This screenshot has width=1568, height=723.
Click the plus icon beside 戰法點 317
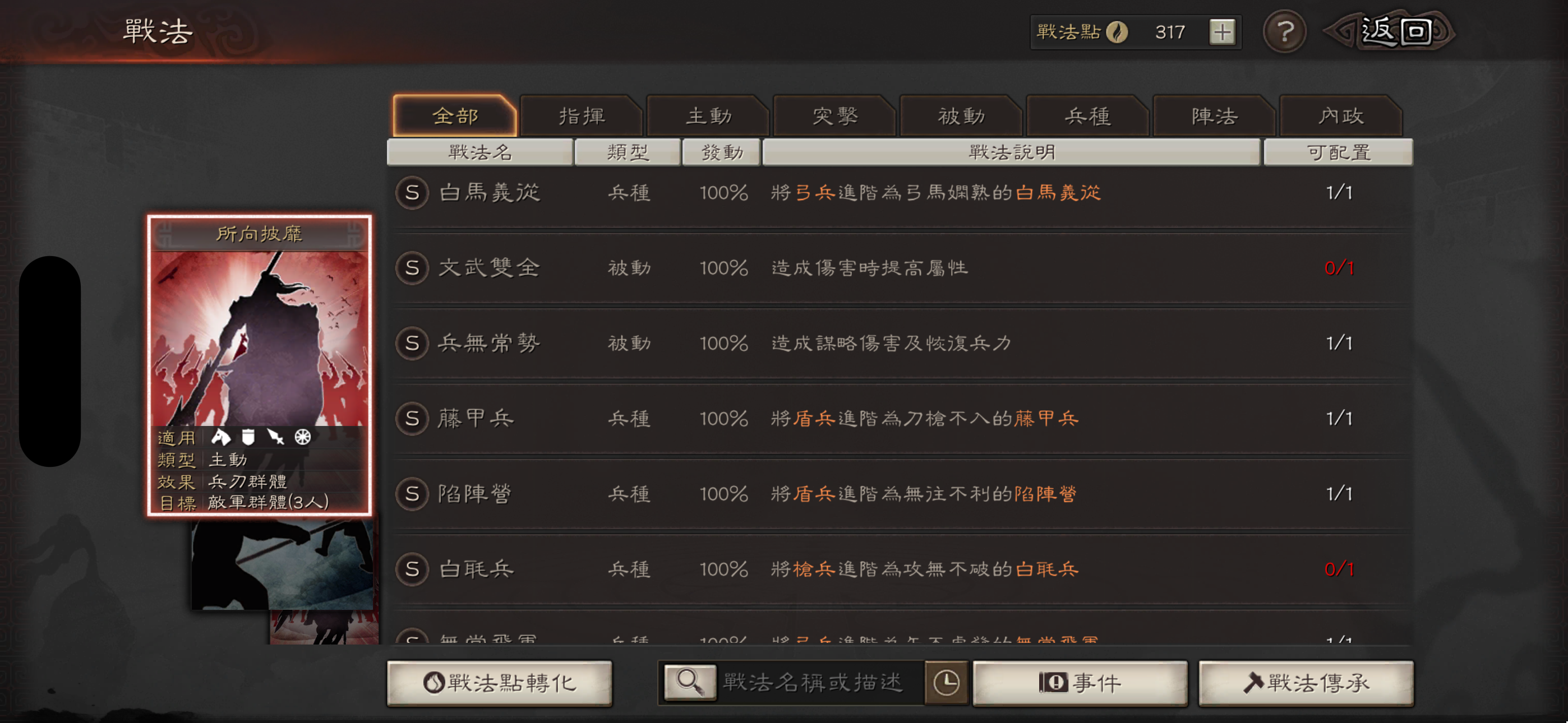(x=1221, y=31)
